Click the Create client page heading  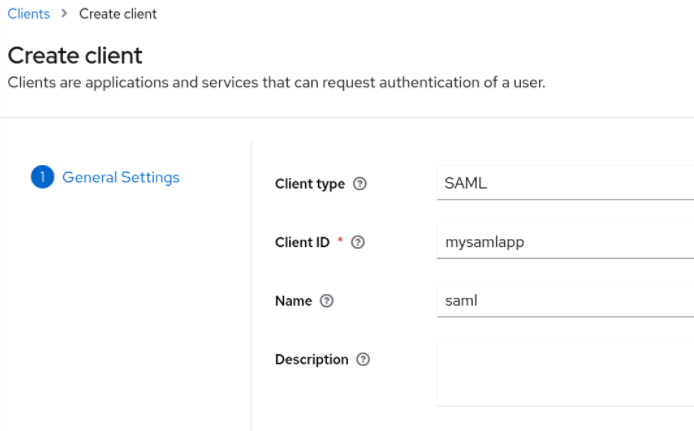tap(75, 55)
